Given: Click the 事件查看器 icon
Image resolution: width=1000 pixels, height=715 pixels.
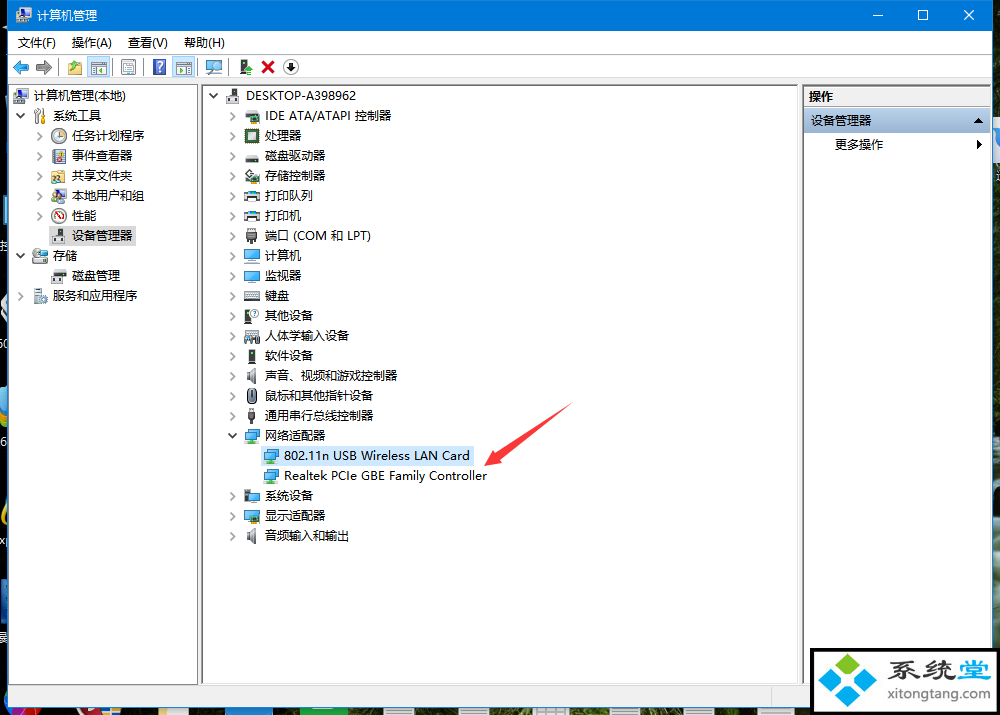Looking at the screenshot, I should click(x=59, y=156).
